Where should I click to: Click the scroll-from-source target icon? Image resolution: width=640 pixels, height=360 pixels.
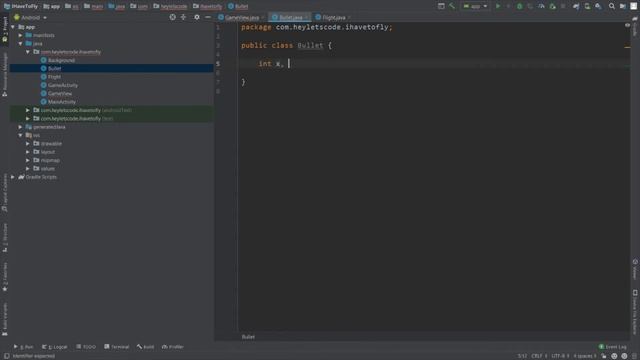click(x=173, y=17)
